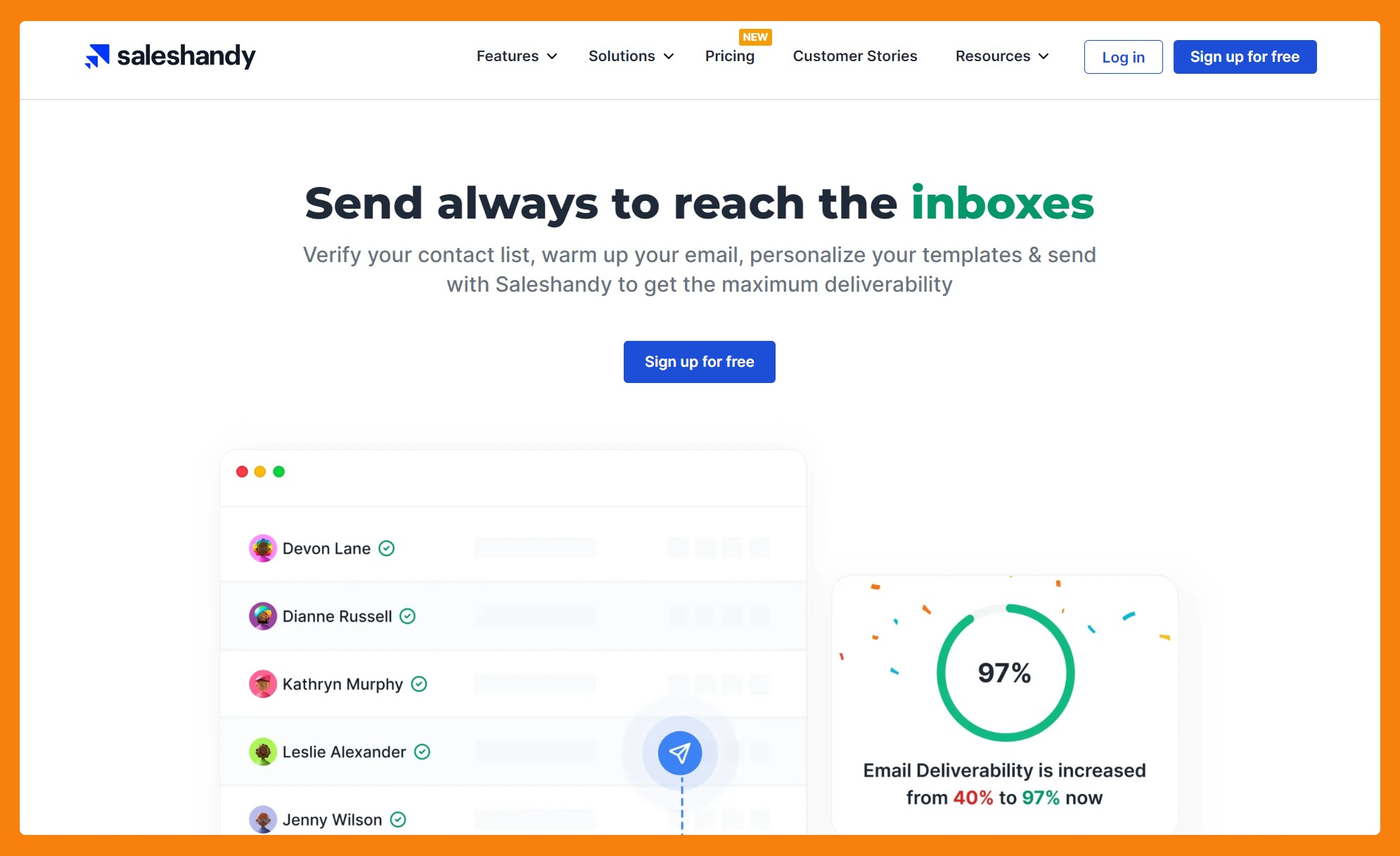The height and width of the screenshot is (856, 1400).
Task: Click the Sign up for free header button
Action: [x=1245, y=56]
